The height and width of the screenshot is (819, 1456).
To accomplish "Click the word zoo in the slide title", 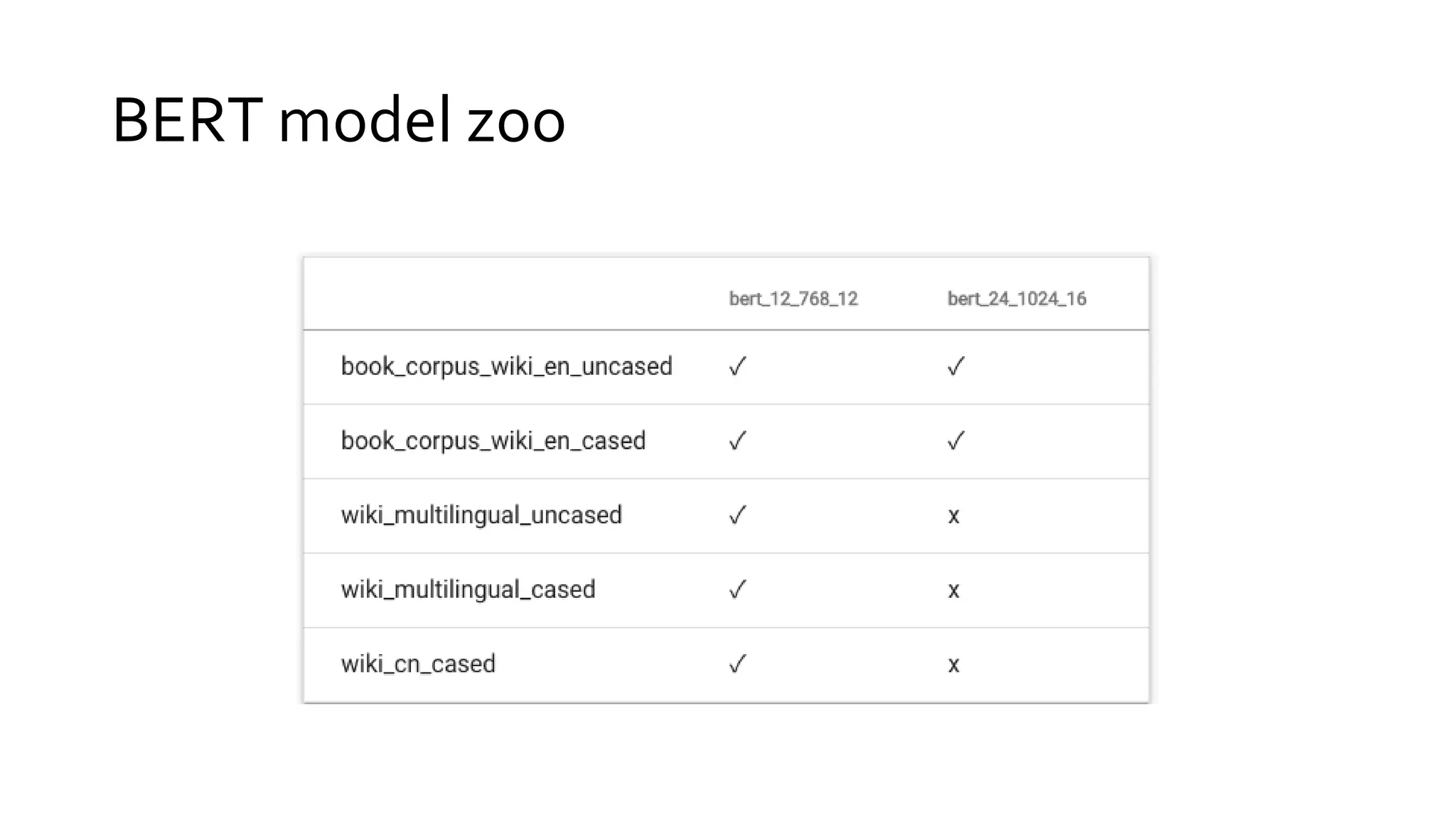I will coord(515,122).
